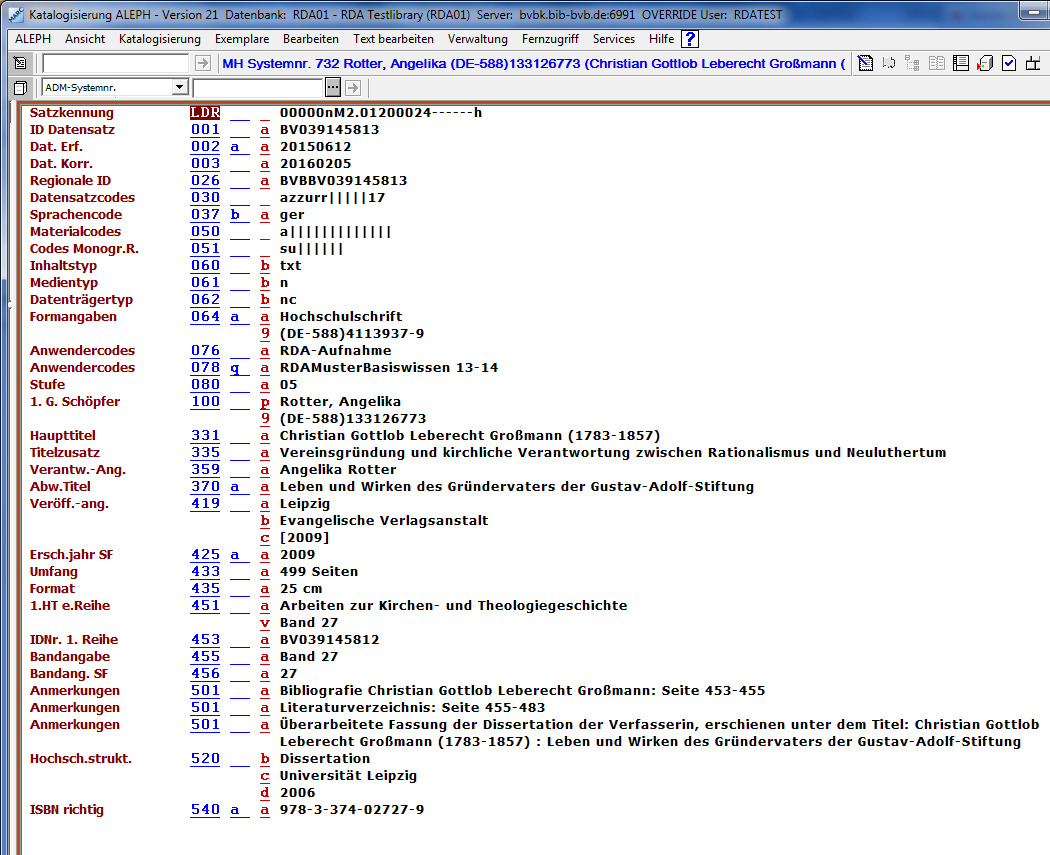Click the arrow button after the ellipsis button
Image resolution: width=1050 pixels, height=855 pixels.
352,87
